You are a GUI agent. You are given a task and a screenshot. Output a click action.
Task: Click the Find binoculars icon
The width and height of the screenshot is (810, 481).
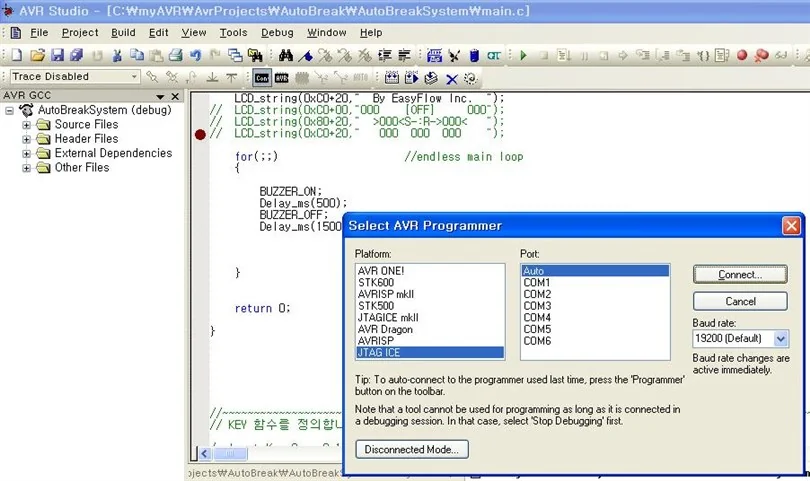point(286,55)
